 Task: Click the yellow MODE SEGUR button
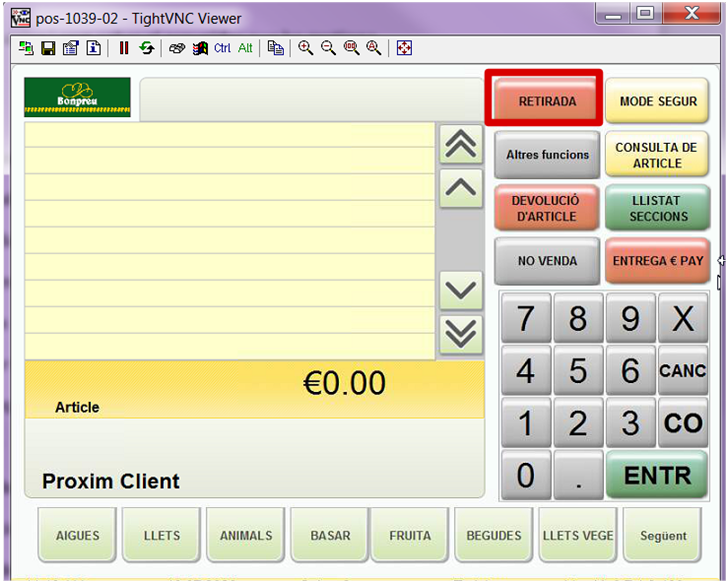pos(657,101)
